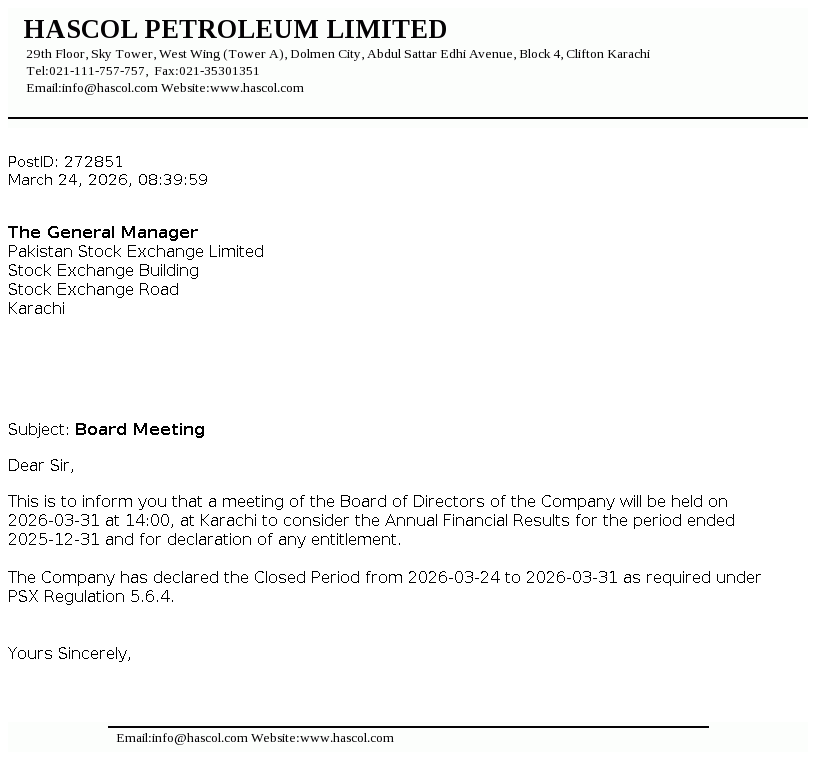817x760 pixels.
Task: Click the Yours Sincerely closing
Action: coord(70,653)
